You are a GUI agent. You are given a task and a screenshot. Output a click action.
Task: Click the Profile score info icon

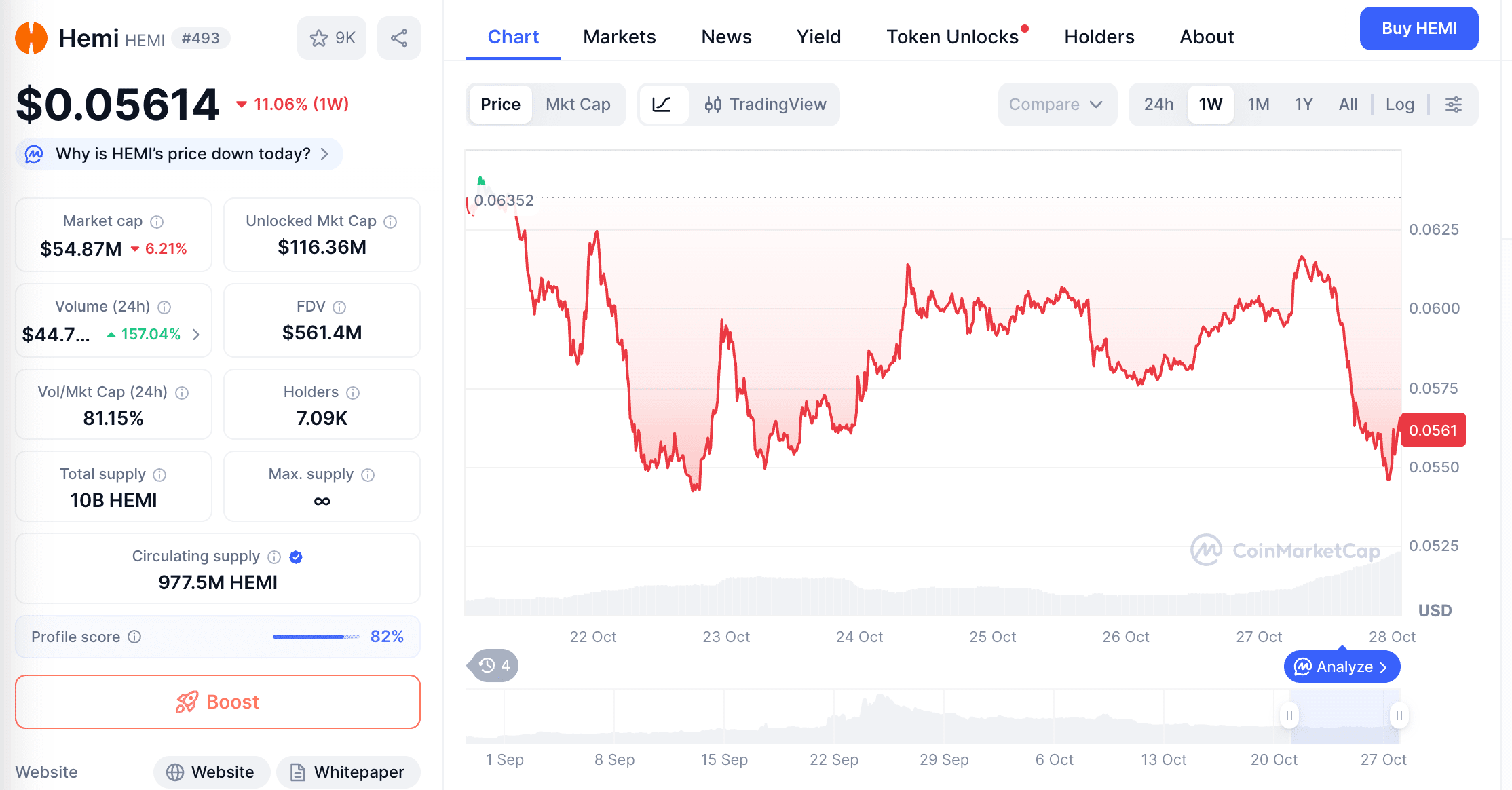(x=135, y=637)
